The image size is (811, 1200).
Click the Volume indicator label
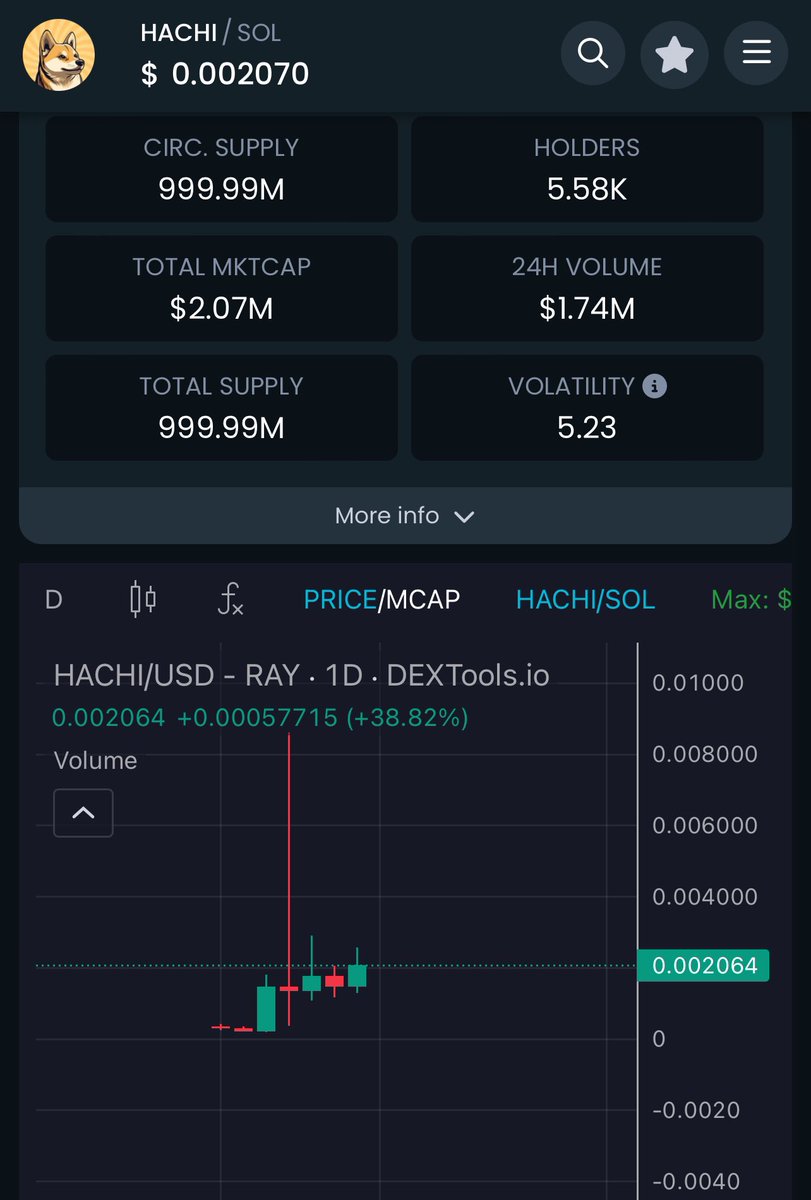pyautogui.click(x=95, y=761)
